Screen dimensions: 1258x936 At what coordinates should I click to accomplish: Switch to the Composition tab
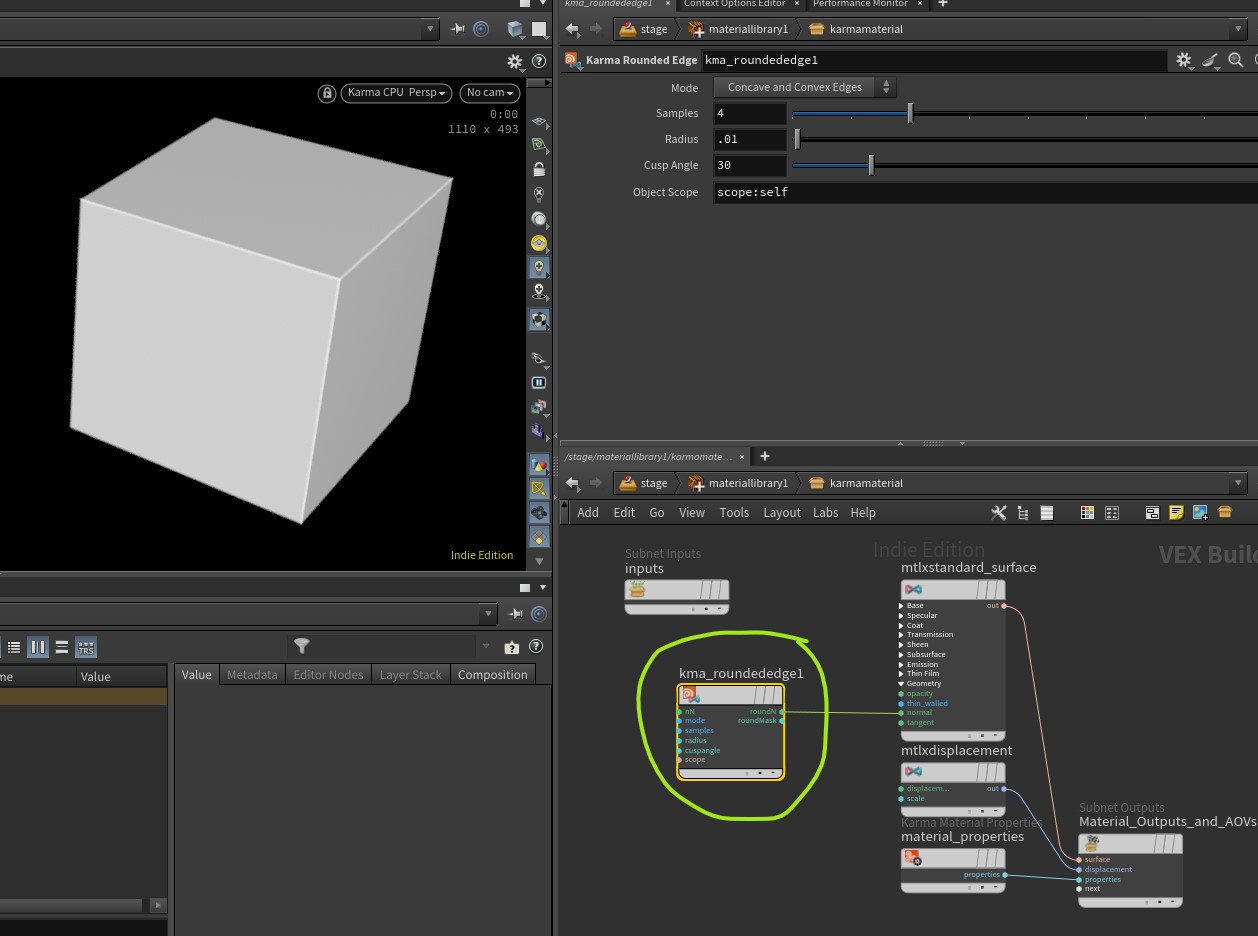pyautogui.click(x=492, y=675)
